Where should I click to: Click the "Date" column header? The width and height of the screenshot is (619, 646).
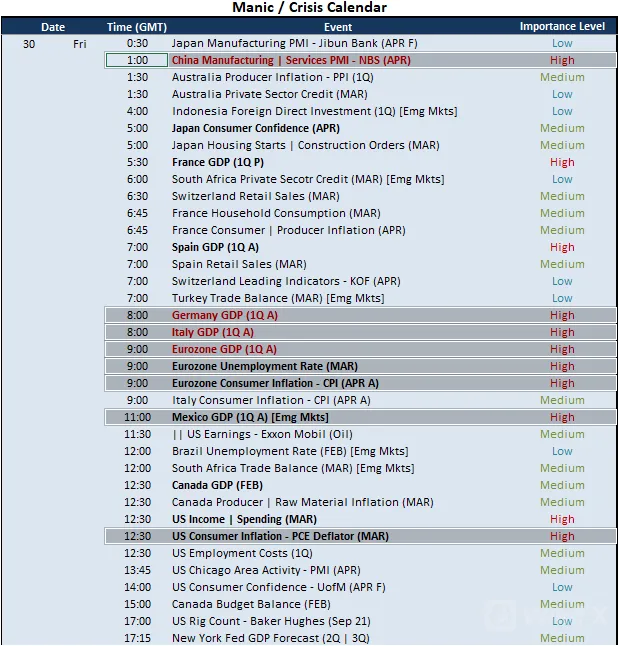coord(53,27)
